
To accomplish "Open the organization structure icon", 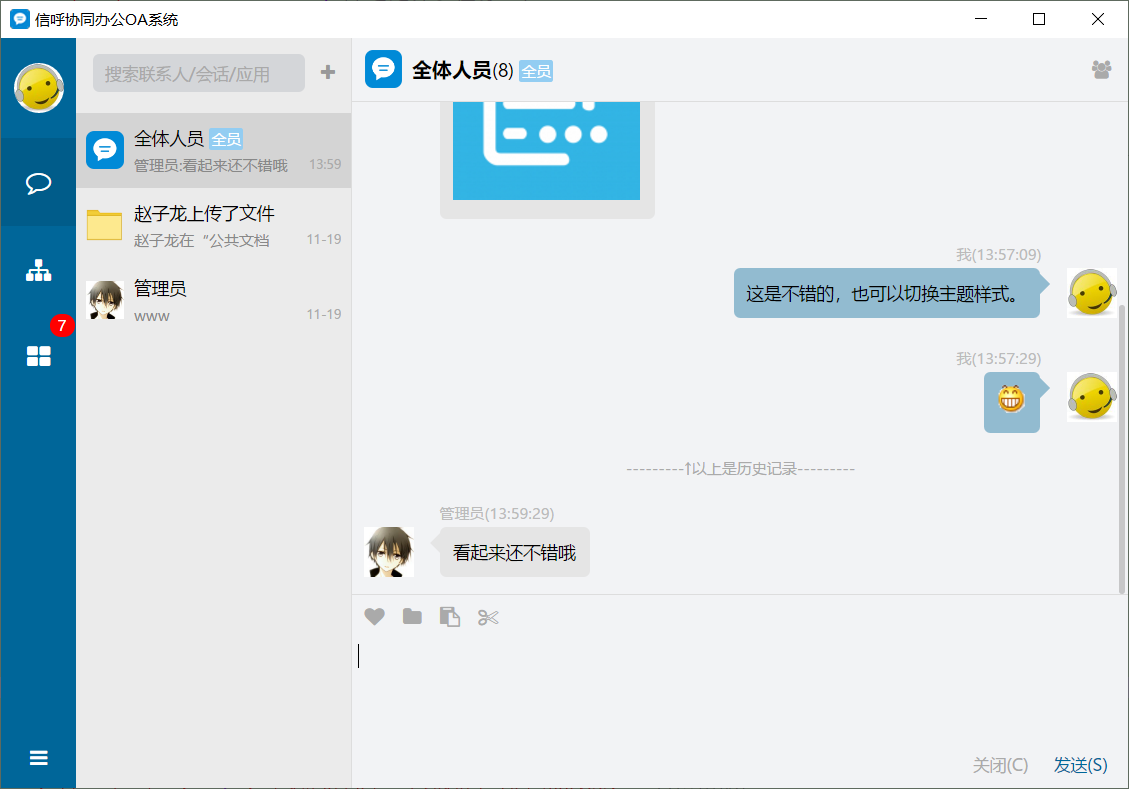I will 38,270.
